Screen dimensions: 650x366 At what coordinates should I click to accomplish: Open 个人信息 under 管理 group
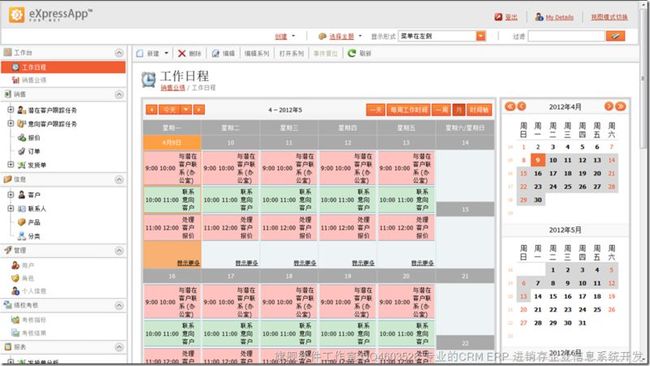click(34, 291)
